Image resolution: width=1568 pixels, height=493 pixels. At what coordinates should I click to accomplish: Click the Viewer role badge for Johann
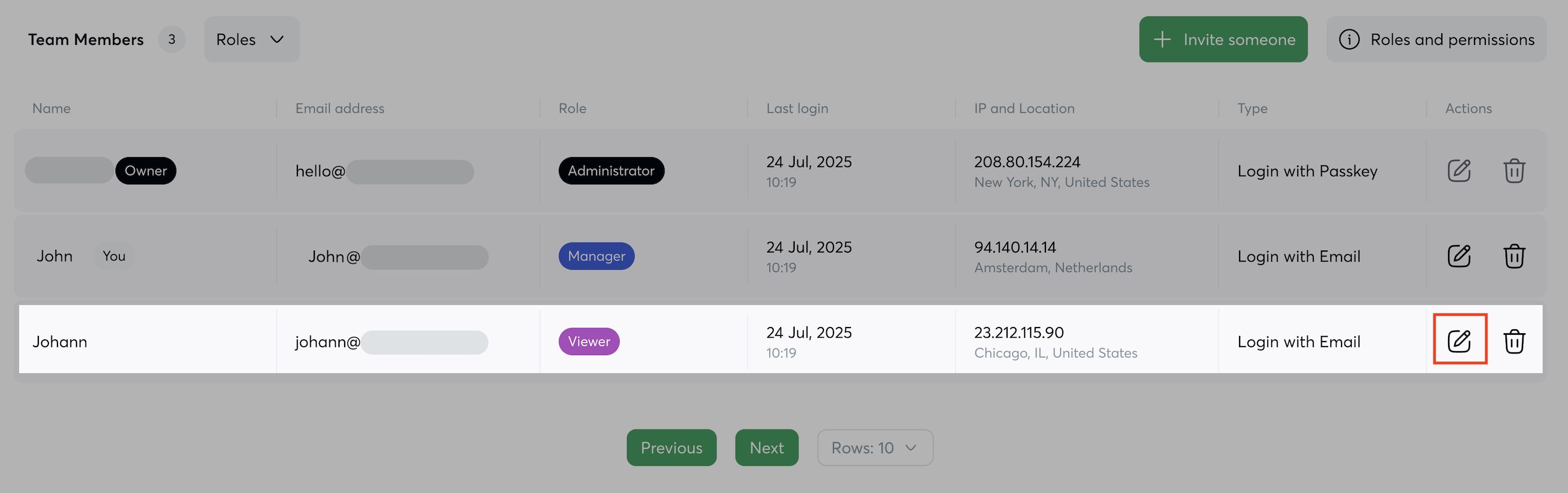coord(589,342)
